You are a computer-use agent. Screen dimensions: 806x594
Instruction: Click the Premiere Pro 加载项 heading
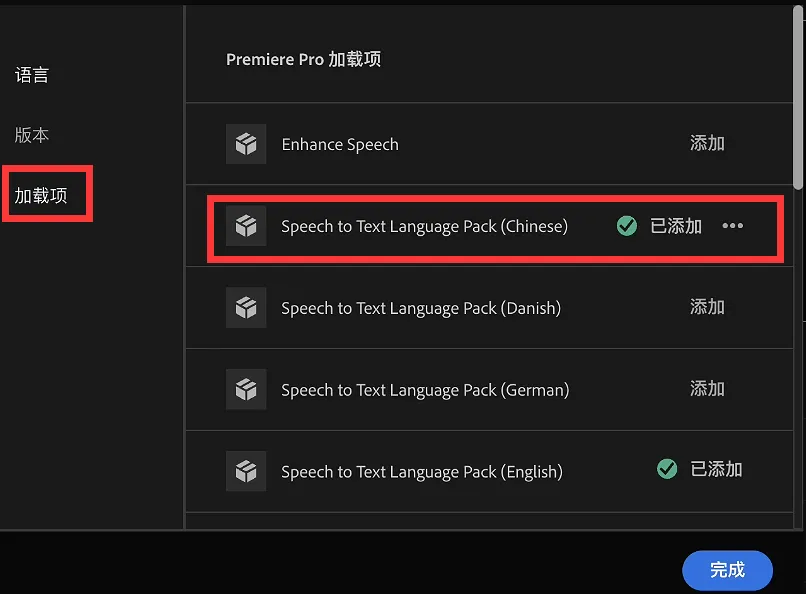point(303,59)
